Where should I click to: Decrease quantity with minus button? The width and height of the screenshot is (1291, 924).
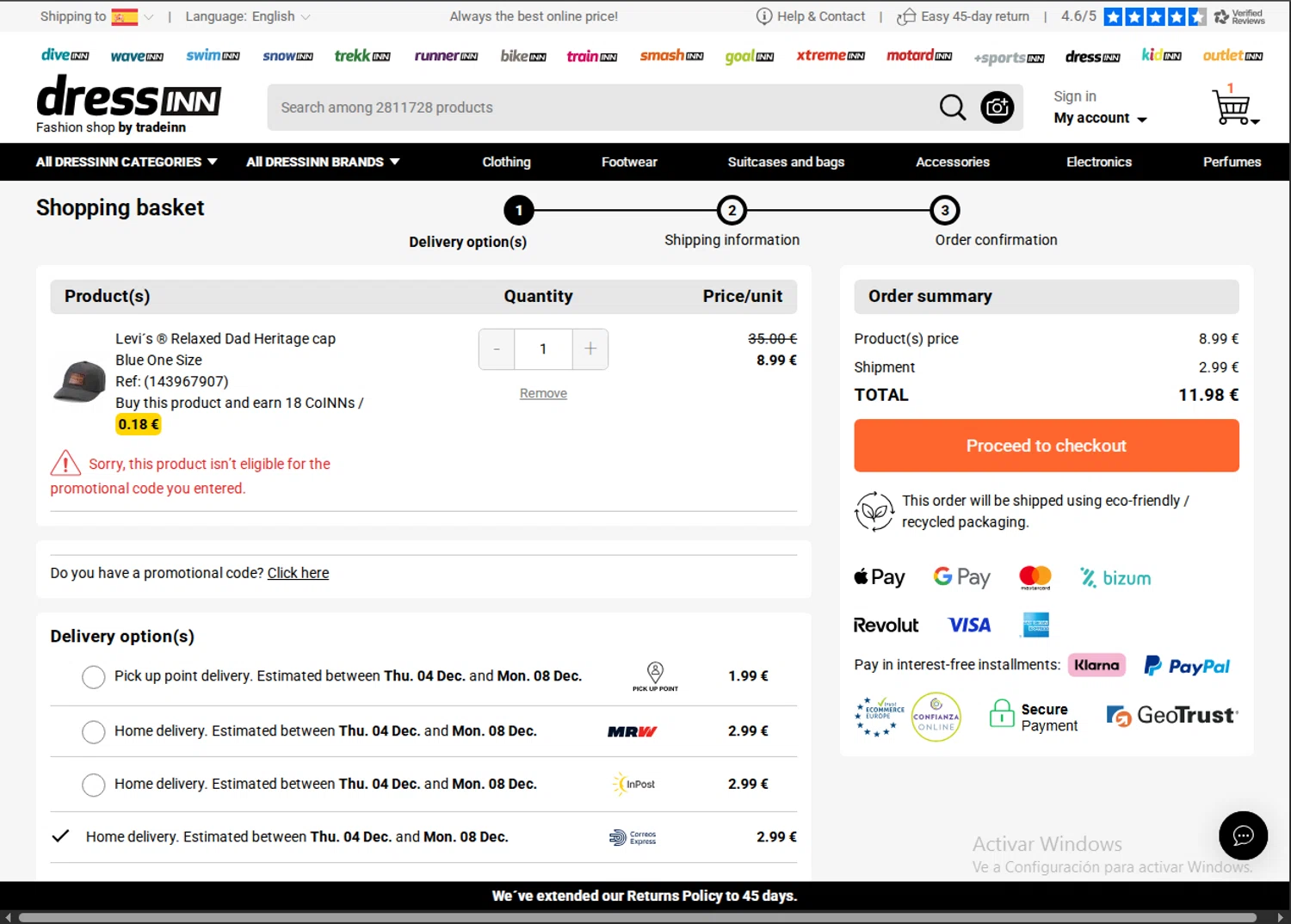point(497,349)
